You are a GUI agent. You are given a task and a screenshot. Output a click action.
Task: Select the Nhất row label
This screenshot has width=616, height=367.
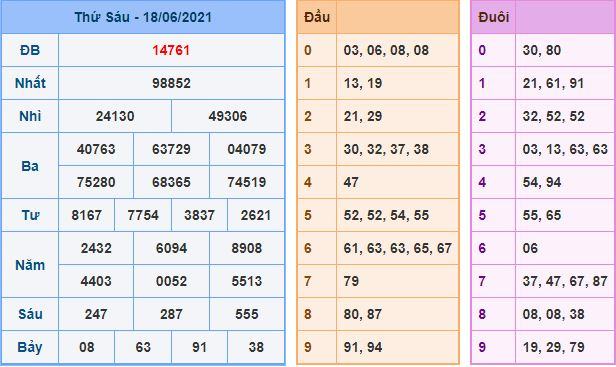30,83
